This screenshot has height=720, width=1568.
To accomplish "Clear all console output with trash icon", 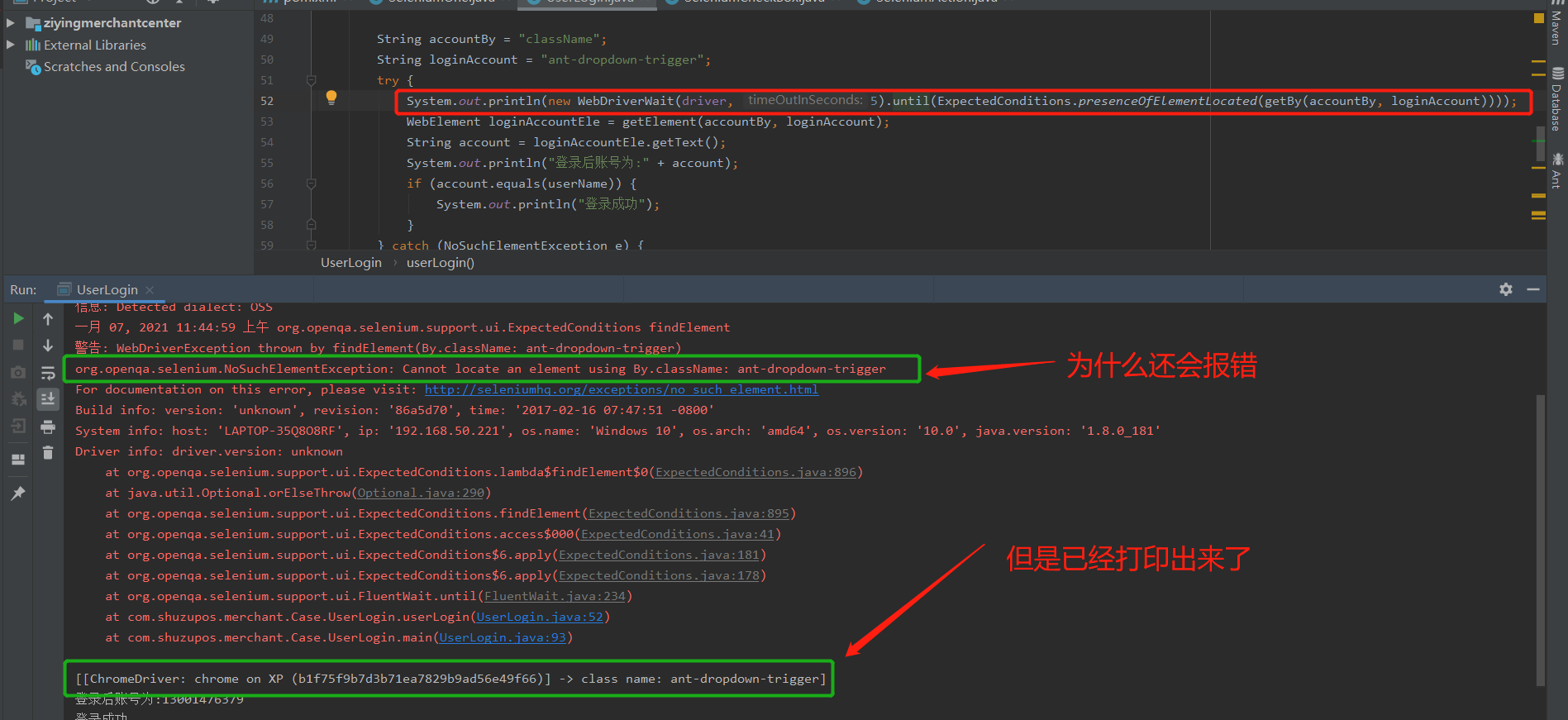I will [x=48, y=453].
